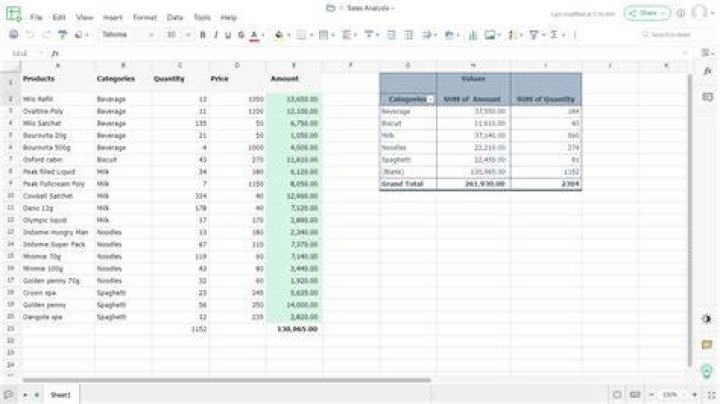The width and height of the screenshot is (720, 404).
Task: Click the contrast theme side icon
Action: coord(707,319)
